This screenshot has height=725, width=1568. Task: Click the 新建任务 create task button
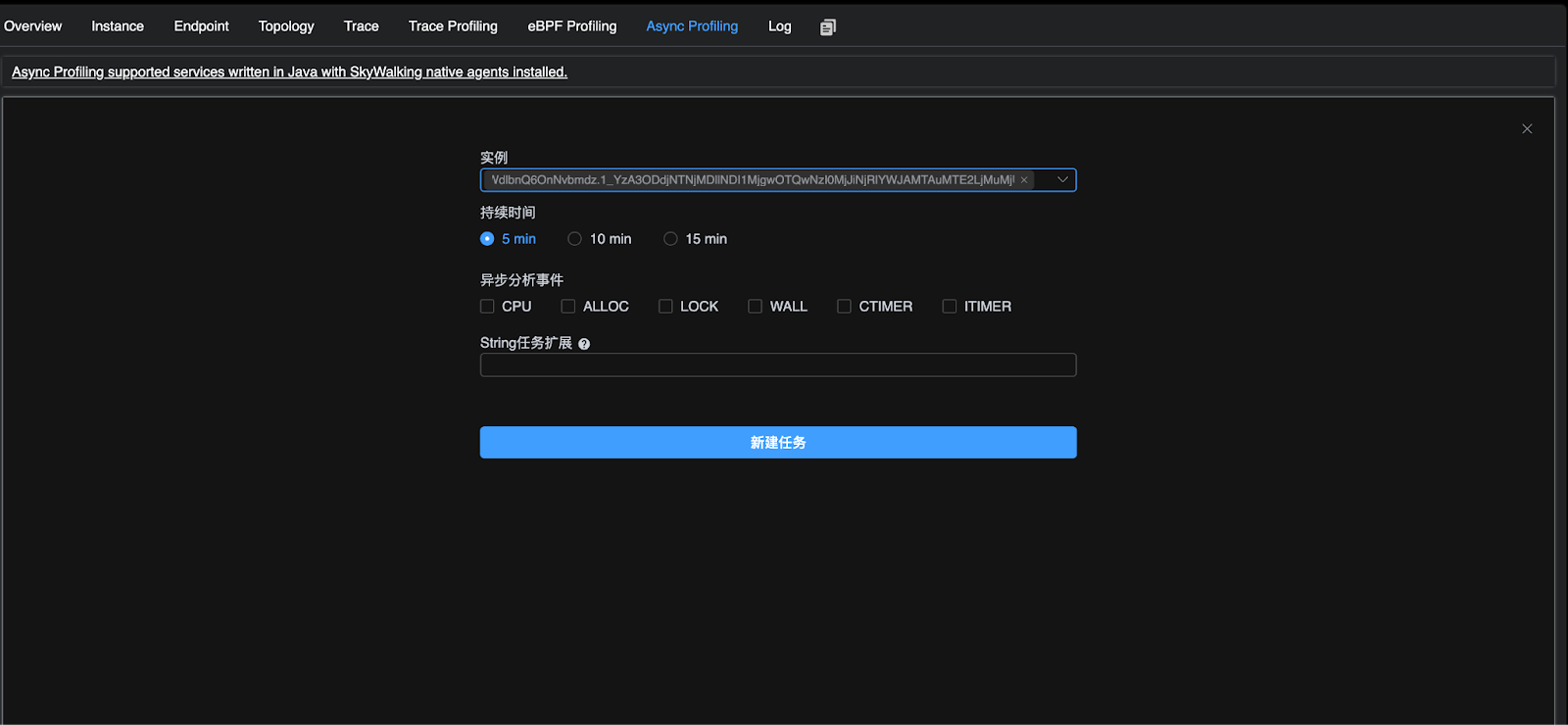[778, 442]
